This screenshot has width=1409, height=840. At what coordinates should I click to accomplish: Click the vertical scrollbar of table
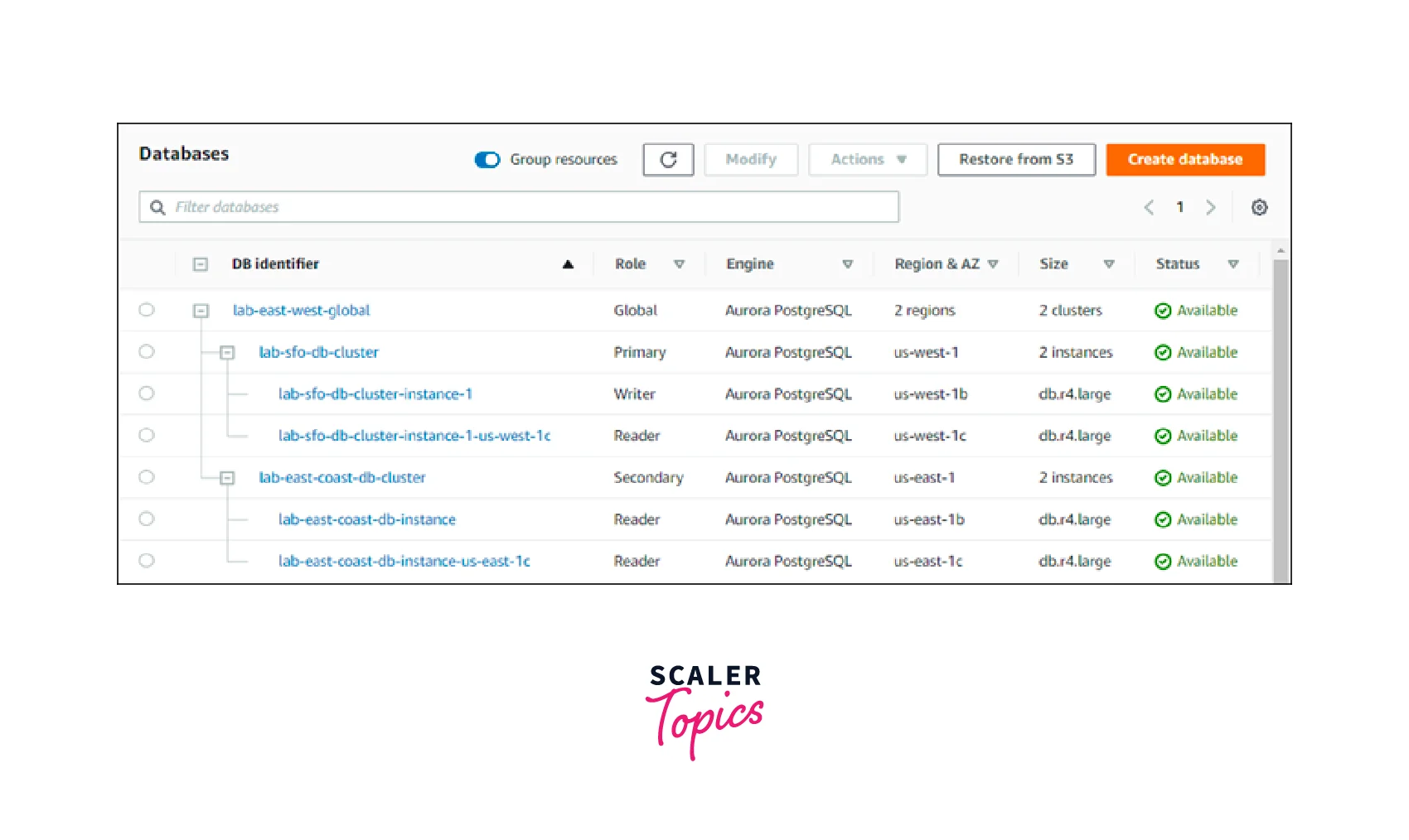pos(1281,414)
